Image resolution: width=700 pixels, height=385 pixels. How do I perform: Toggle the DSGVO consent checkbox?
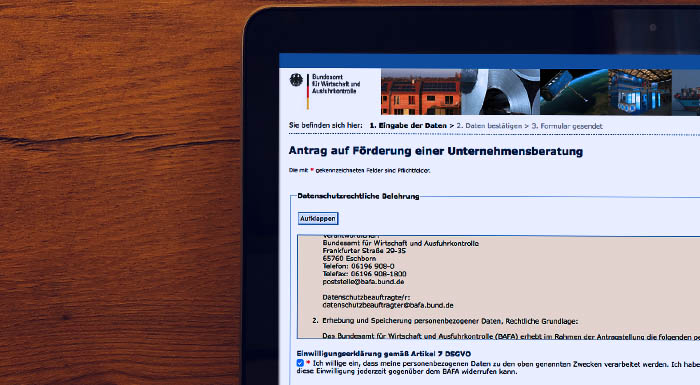pos(300,363)
